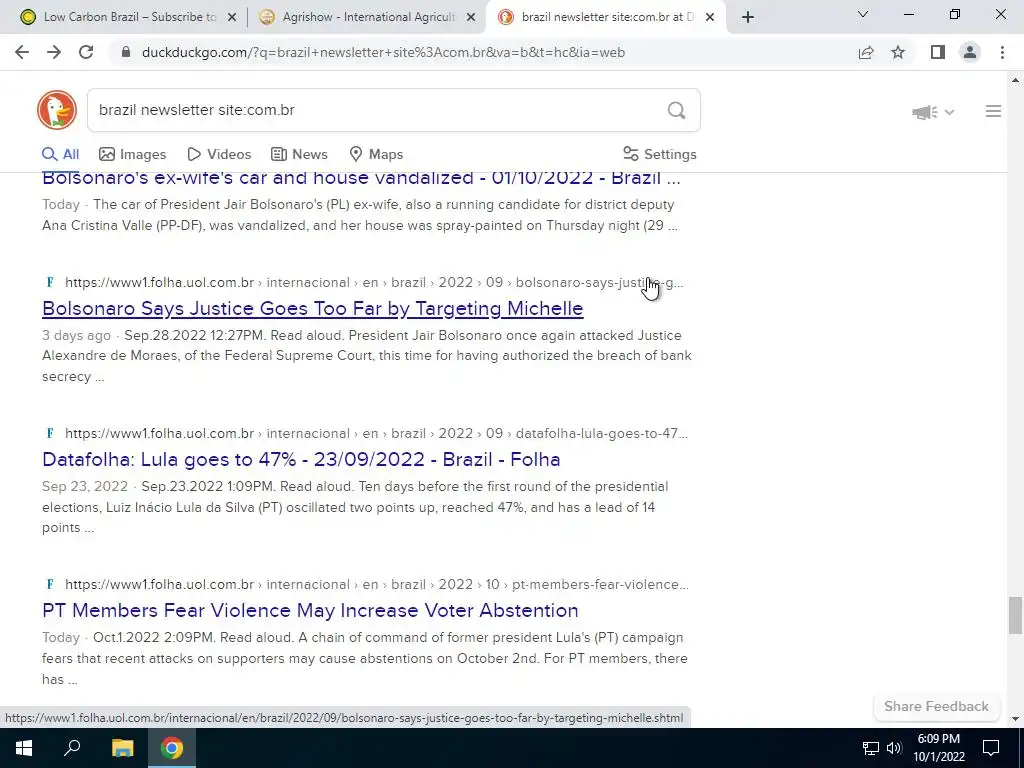Click the '3 days ago' date text
1024x768 pixels.
coord(76,336)
